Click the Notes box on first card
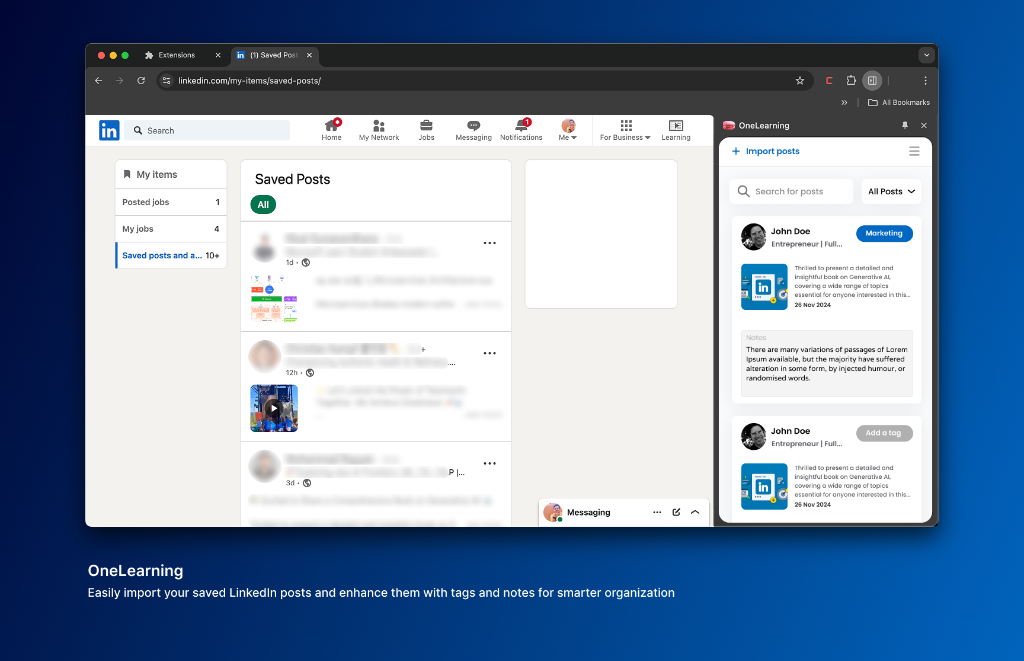1024x661 pixels. click(827, 364)
